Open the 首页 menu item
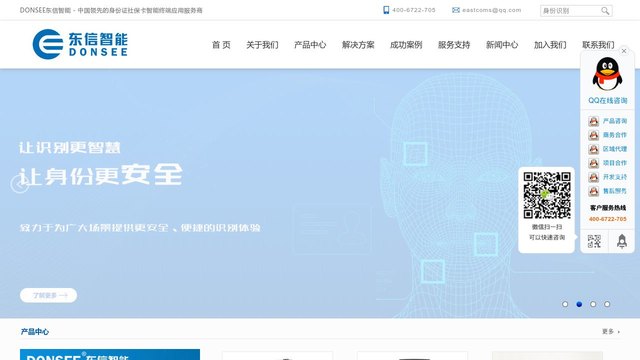This screenshot has width=640, height=360. (221, 45)
